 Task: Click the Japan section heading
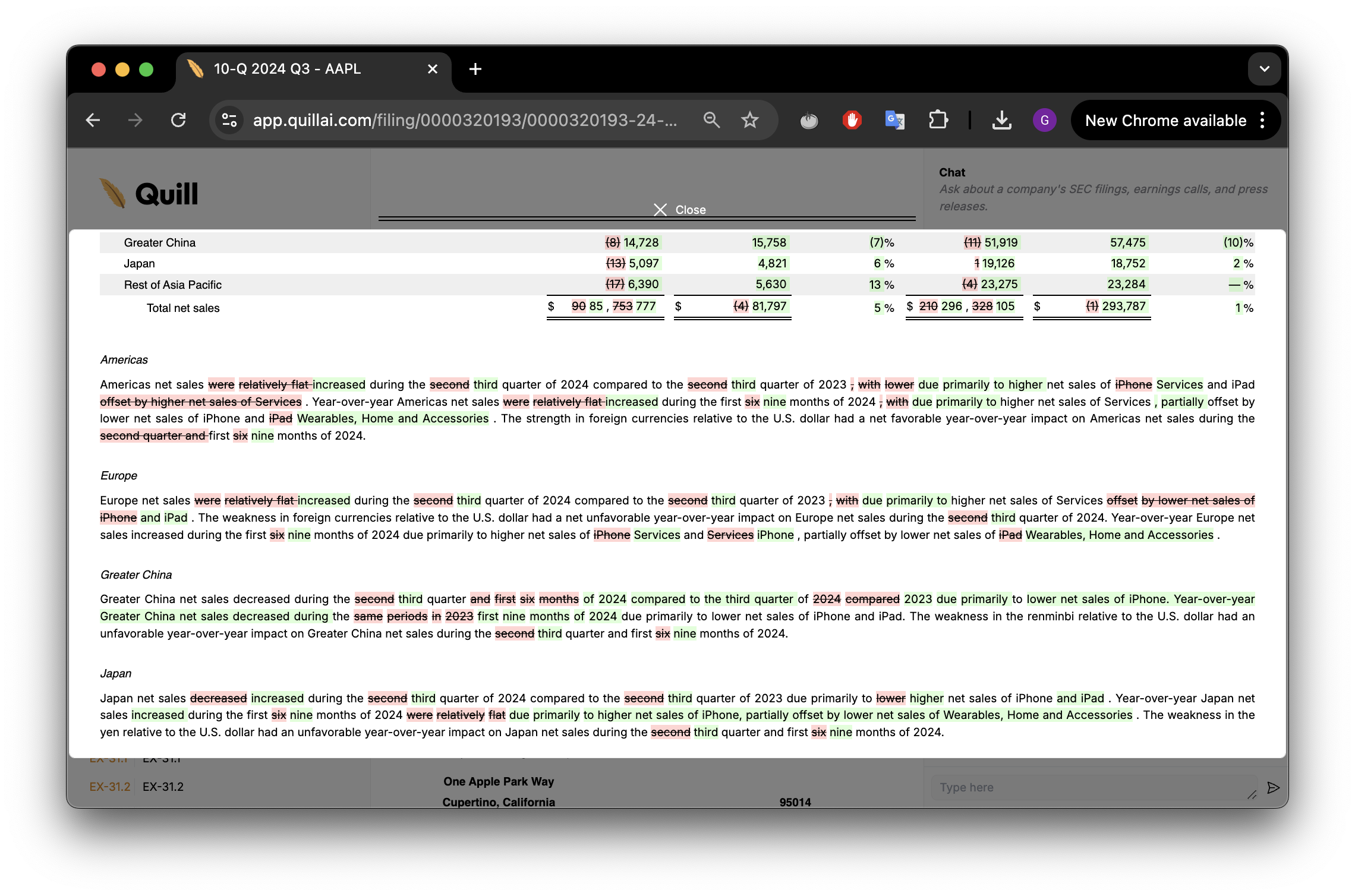click(115, 673)
